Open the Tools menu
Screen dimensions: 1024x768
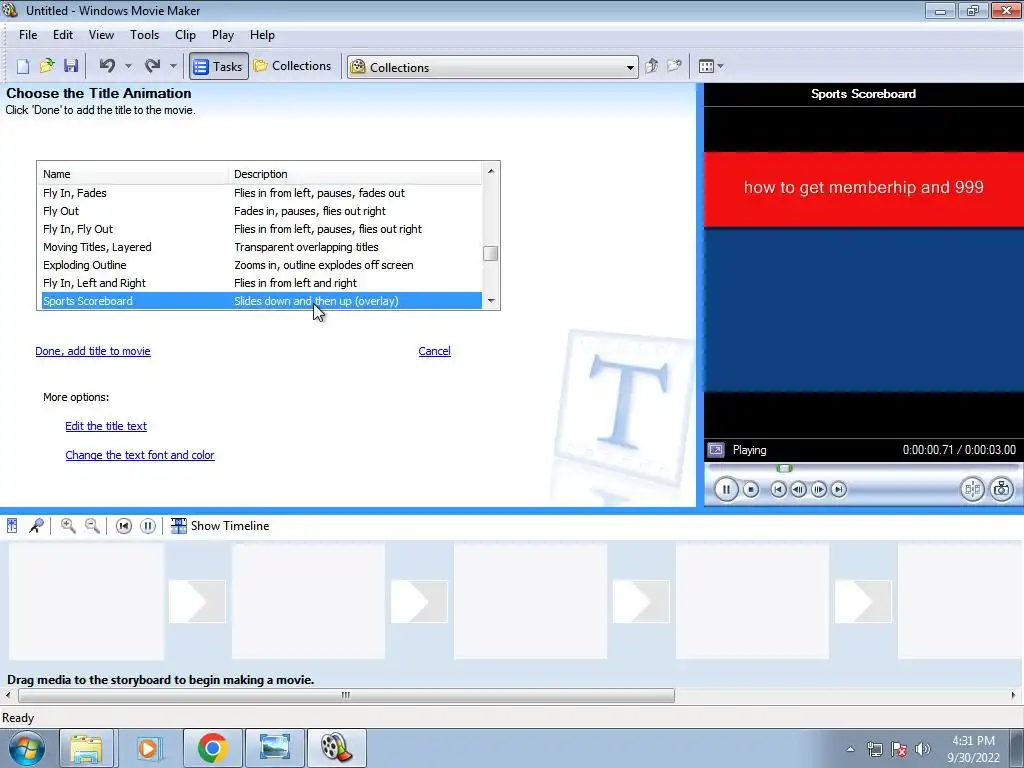pos(144,35)
